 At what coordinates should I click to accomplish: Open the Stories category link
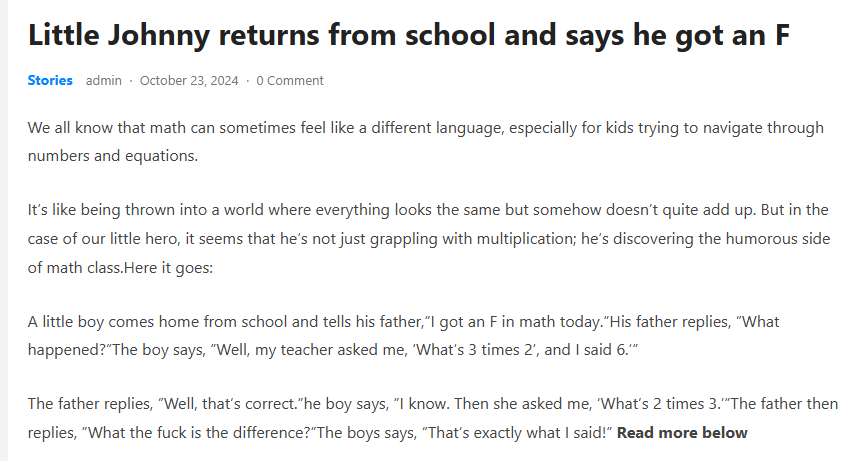pyautogui.click(x=50, y=80)
